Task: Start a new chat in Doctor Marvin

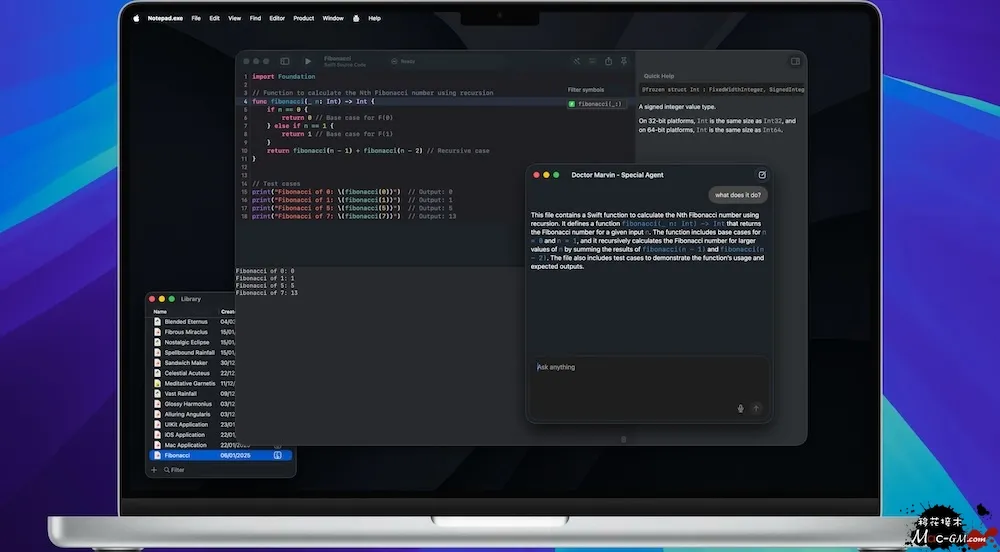Action: [x=761, y=175]
